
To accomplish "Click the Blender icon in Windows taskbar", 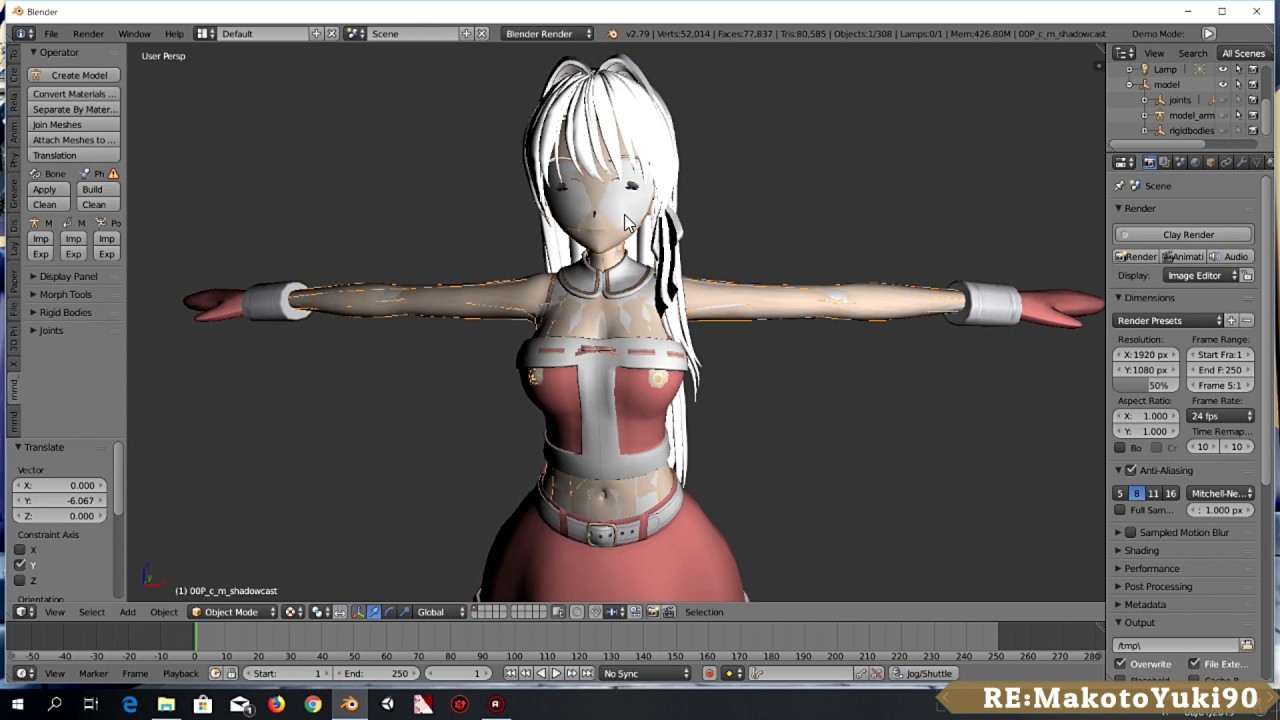I will [x=349, y=704].
